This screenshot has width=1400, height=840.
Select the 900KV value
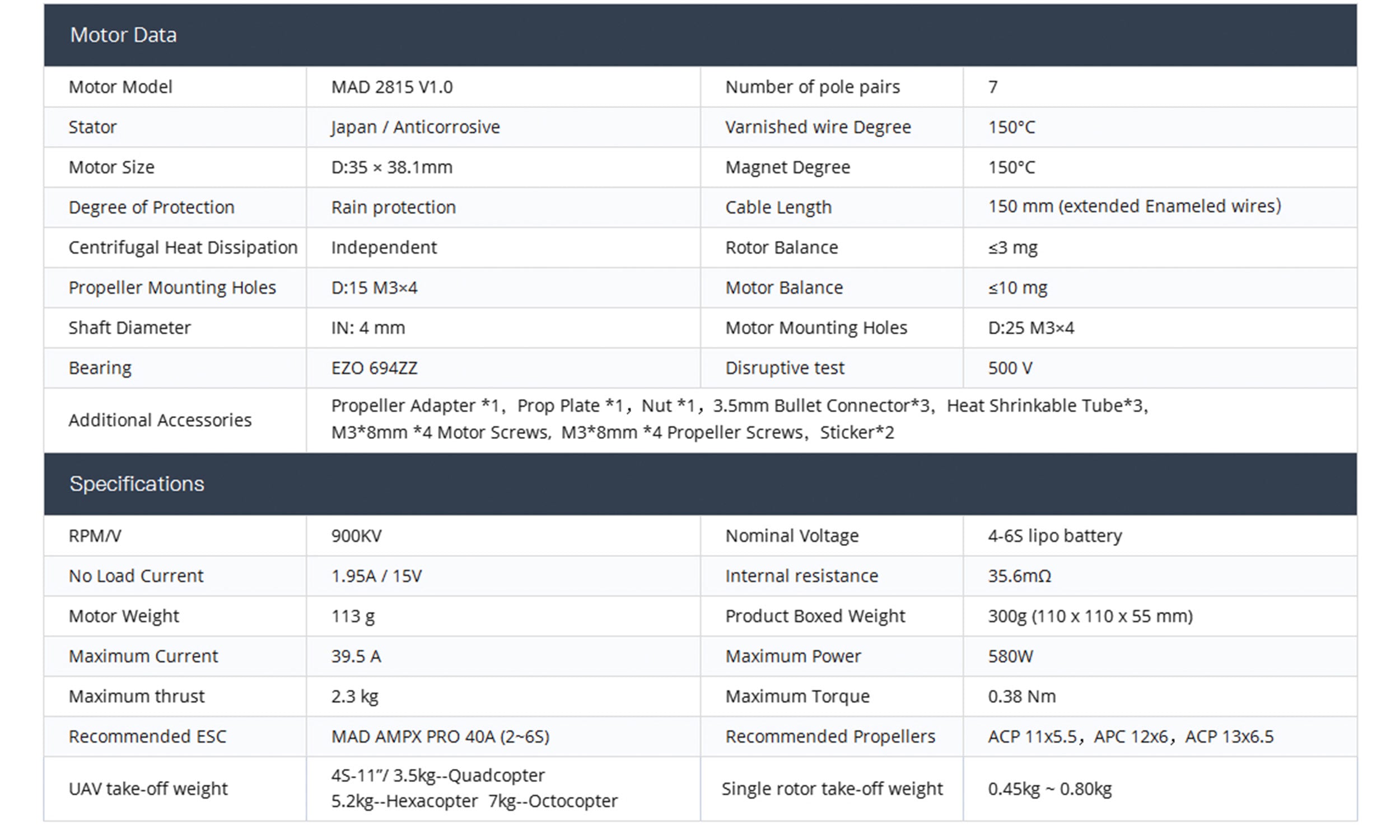[357, 536]
